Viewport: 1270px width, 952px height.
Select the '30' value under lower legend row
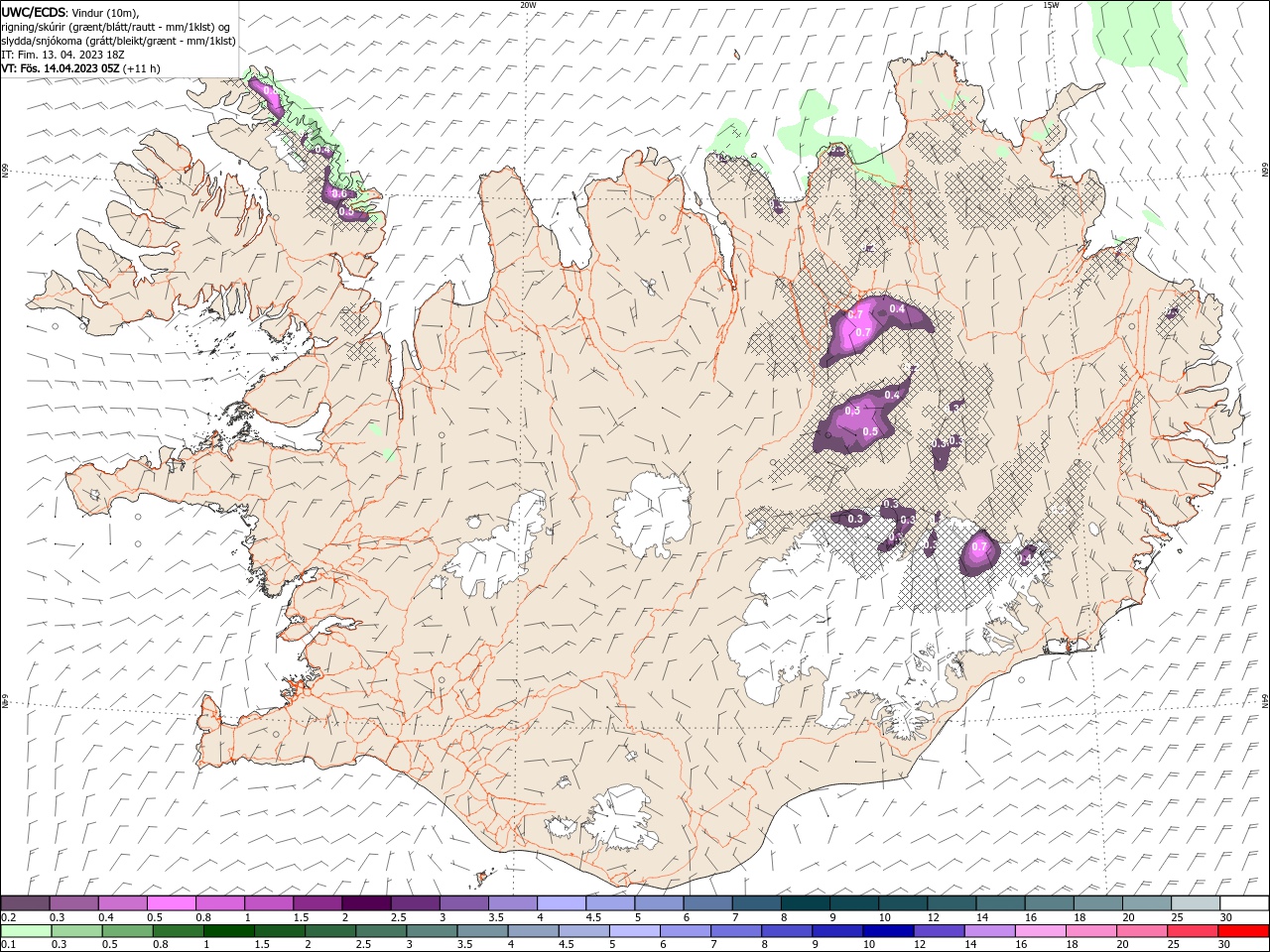click(1226, 944)
